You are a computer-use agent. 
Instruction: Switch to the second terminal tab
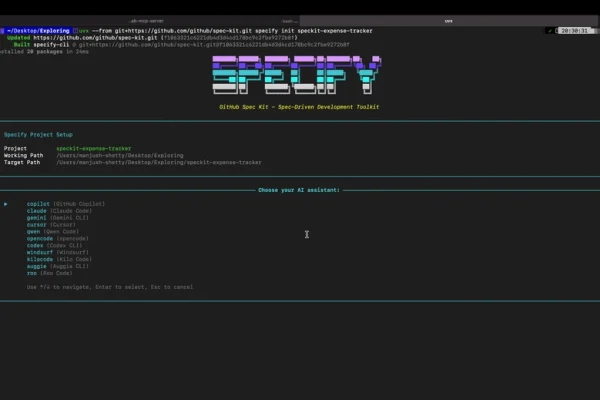[289, 20]
